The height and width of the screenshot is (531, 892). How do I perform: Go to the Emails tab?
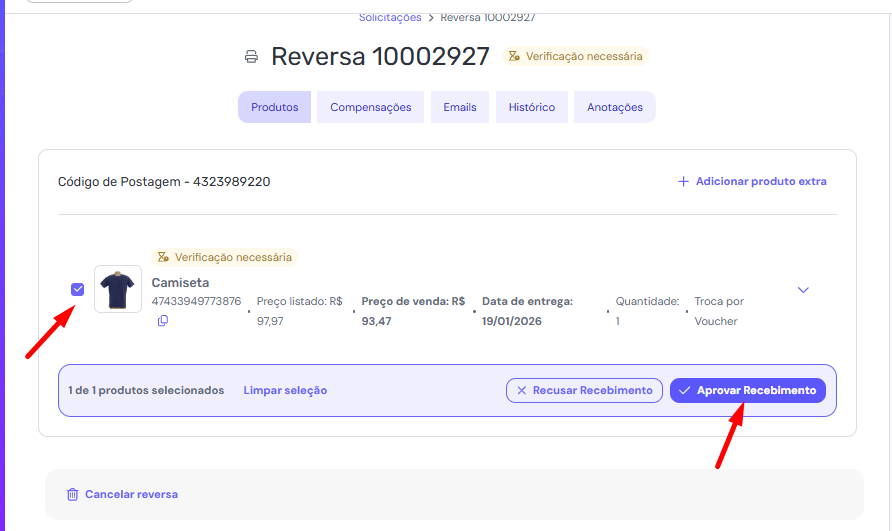[x=460, y=108]
